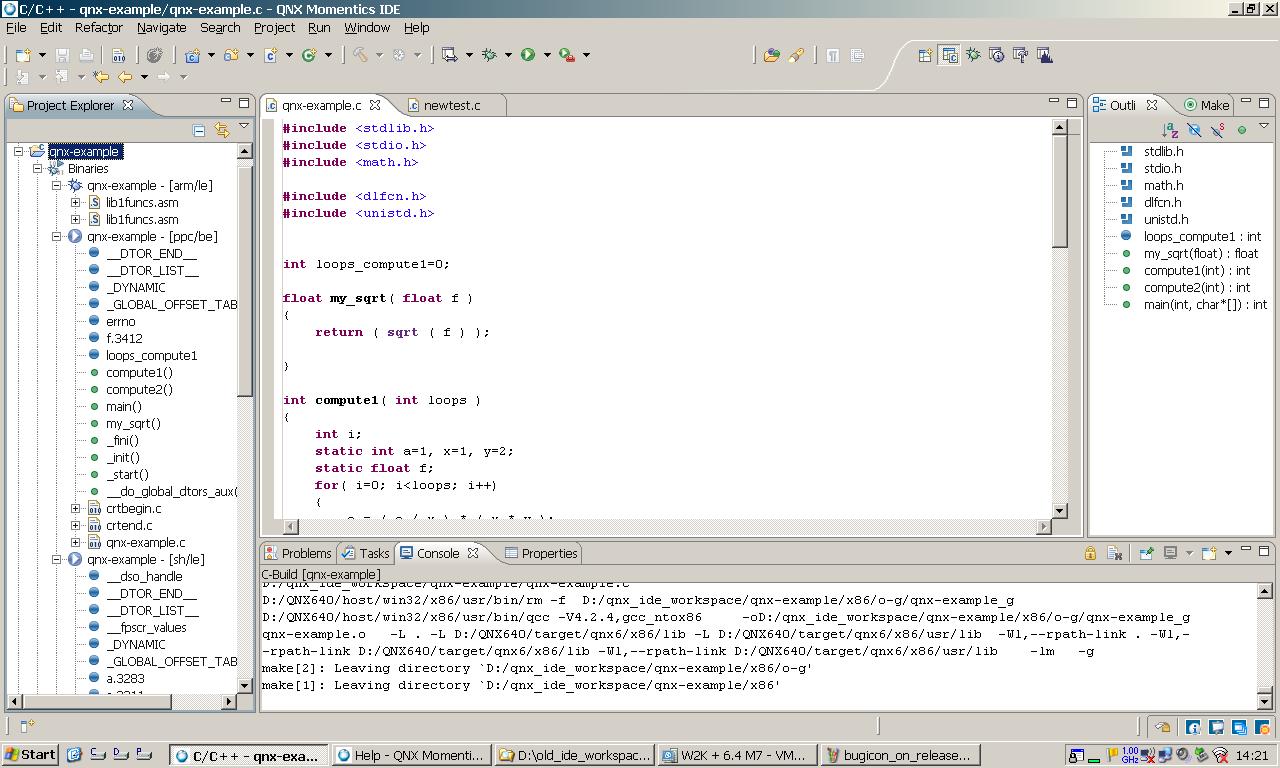
Task: Switch to the Problems tab
Action: [298, 553]
